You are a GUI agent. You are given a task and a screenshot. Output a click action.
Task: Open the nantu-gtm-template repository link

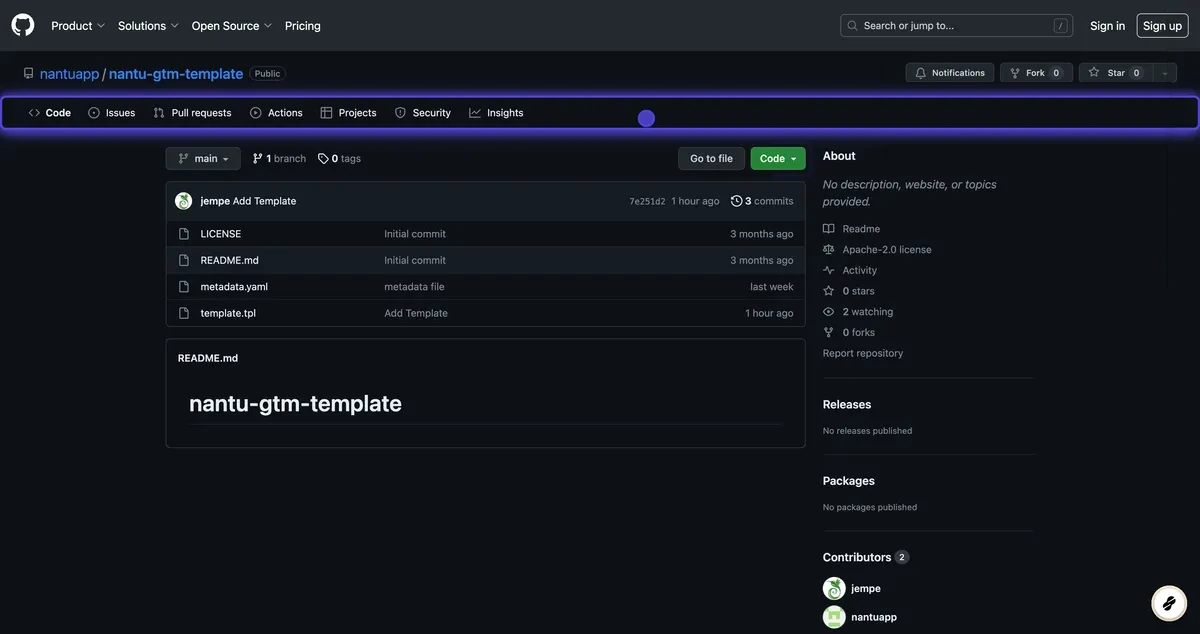coord(176,74)
